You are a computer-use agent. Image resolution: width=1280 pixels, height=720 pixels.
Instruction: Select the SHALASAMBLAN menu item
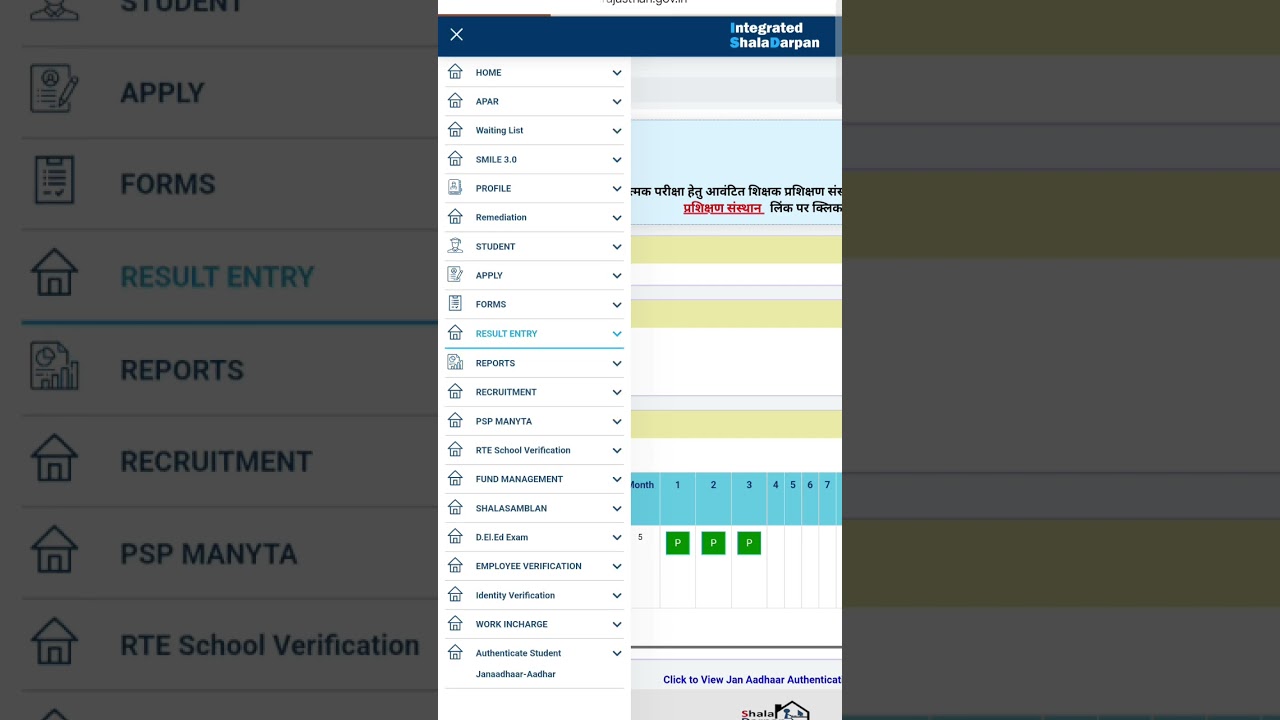534,508
